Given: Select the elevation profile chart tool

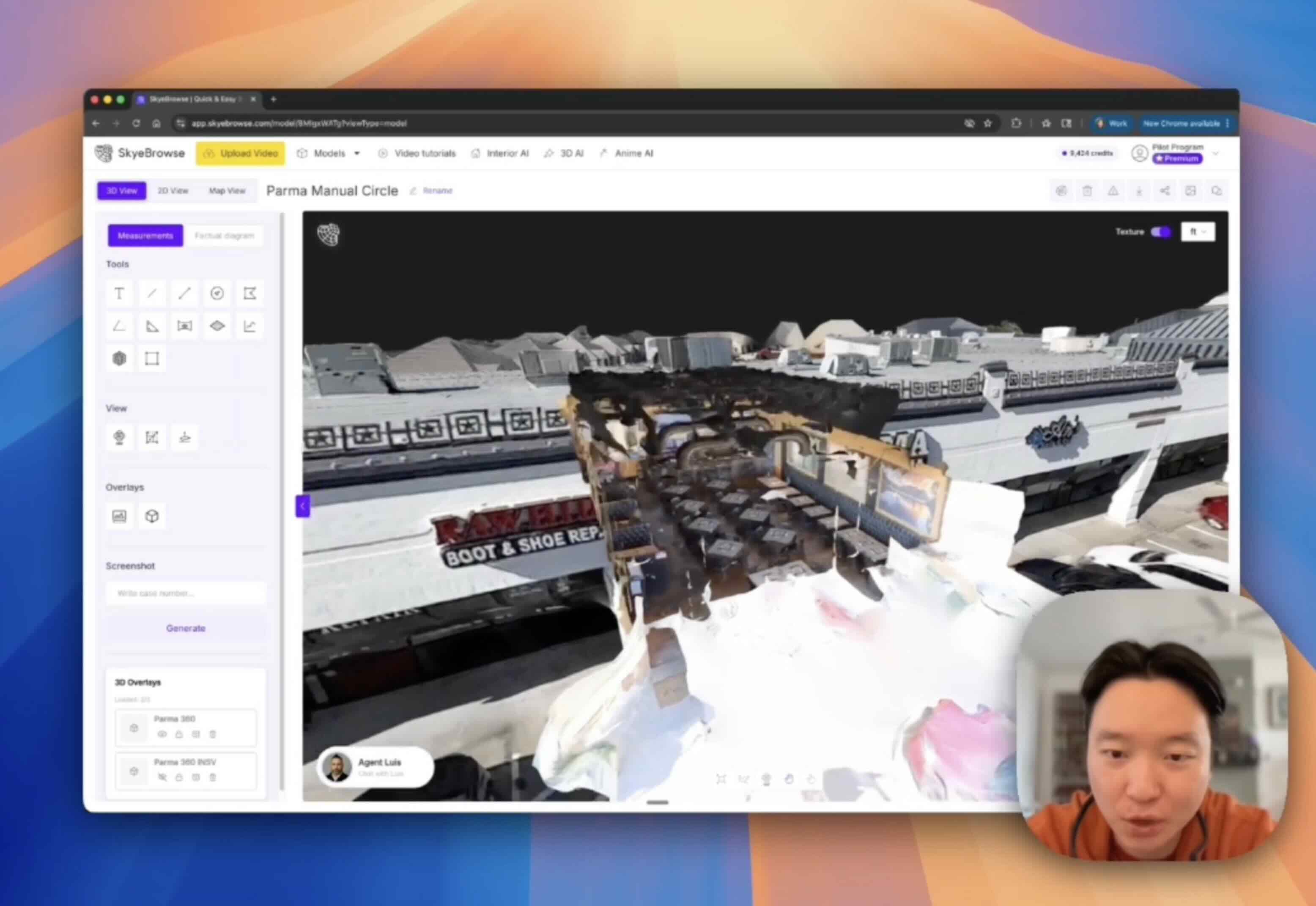Looking at the screenshot, I should click(x=249, y=326).
